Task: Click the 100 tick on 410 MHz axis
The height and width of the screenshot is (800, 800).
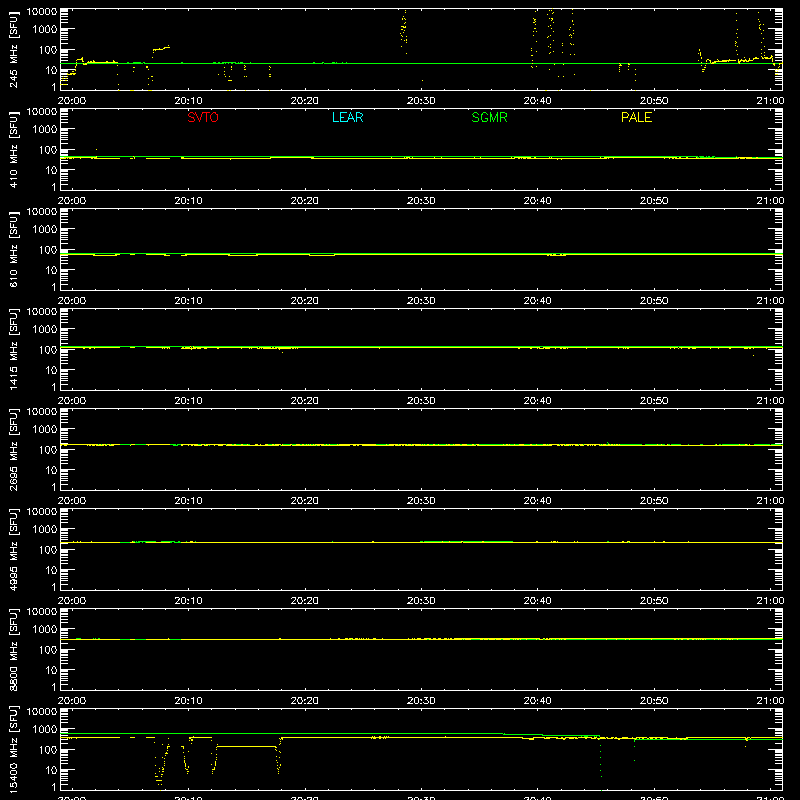Action: (49, 150)
